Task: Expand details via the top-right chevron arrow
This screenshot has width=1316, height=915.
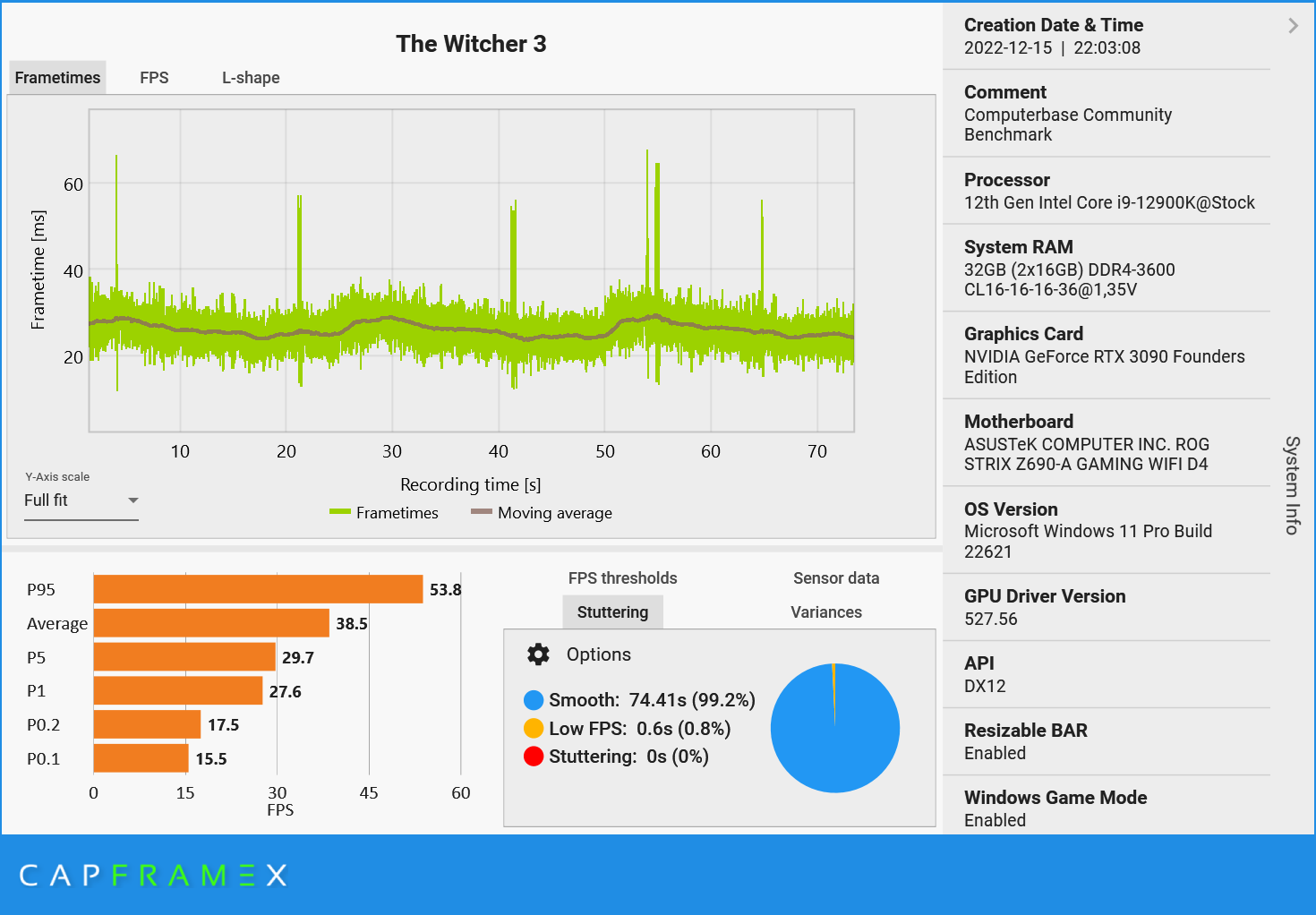Action: (1293, 26)
